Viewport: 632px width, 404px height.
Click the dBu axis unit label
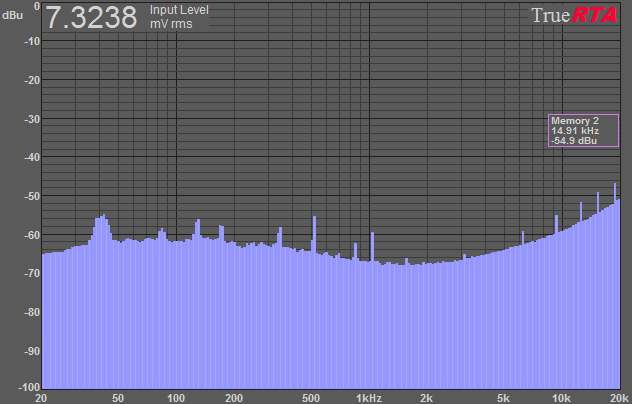(x=11, y=15)
